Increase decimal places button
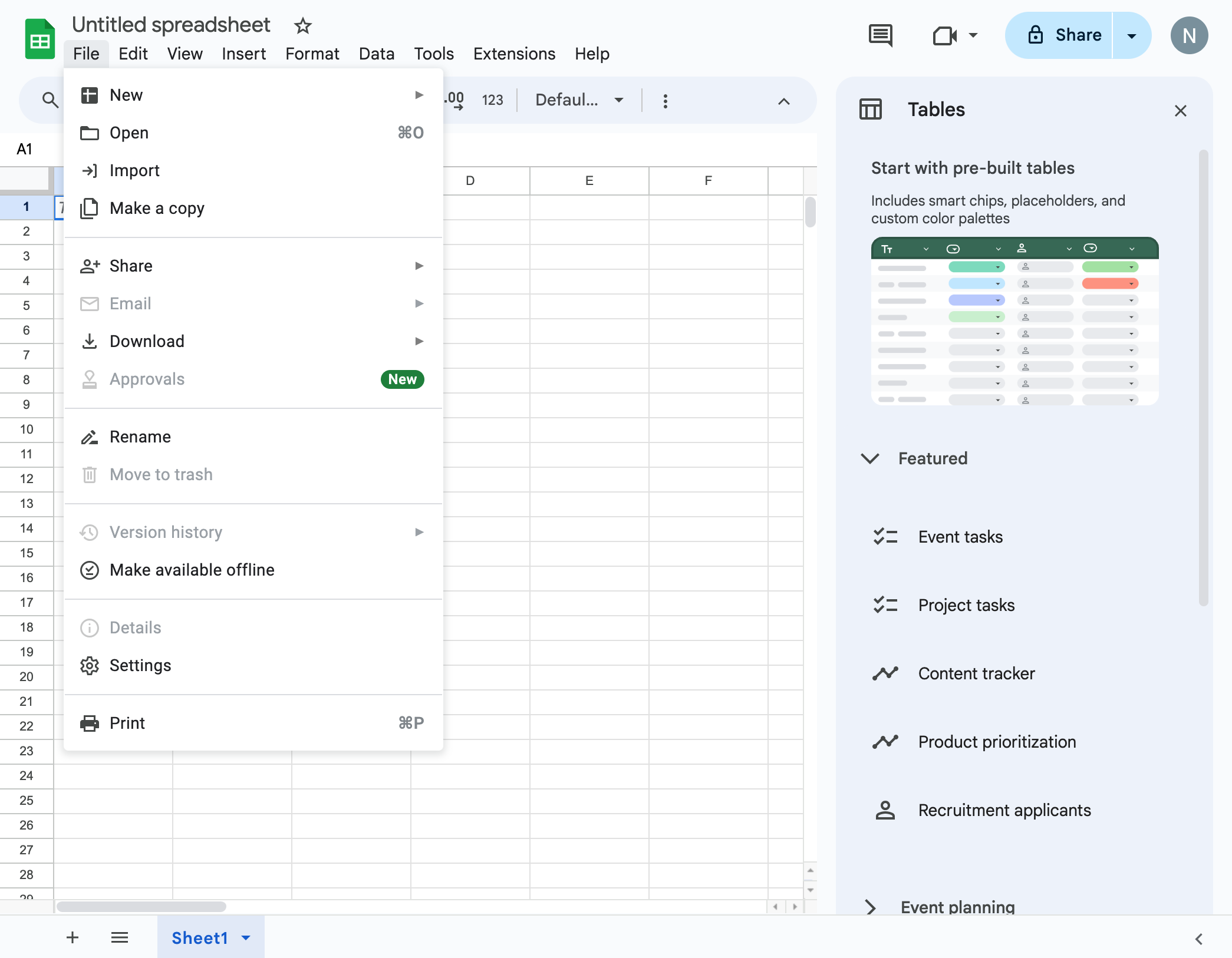The image size is (1232, 958). [455, 101]
